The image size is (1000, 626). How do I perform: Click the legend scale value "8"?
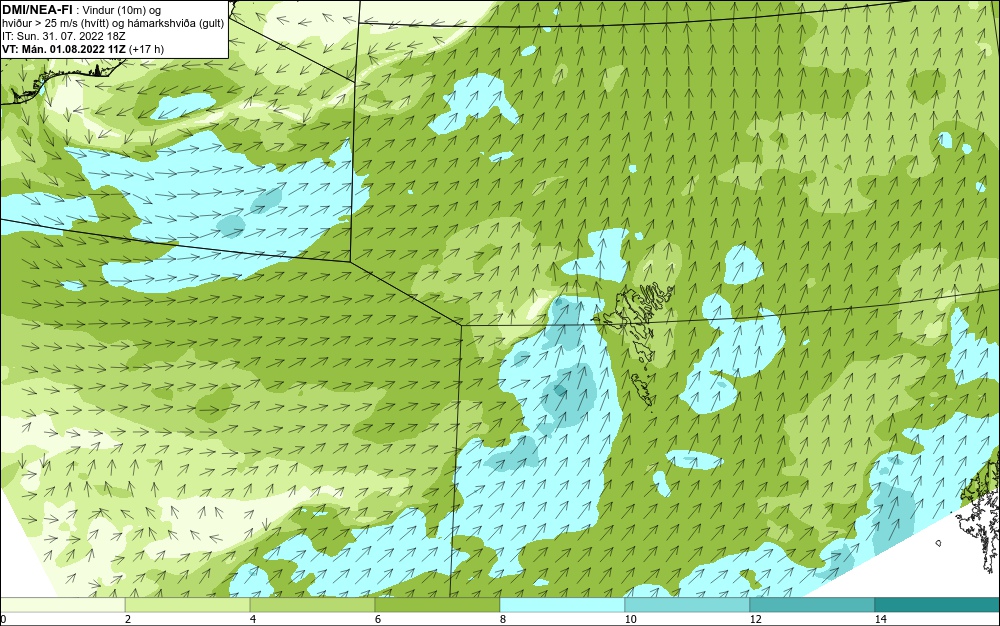click(x=503, y=620)
